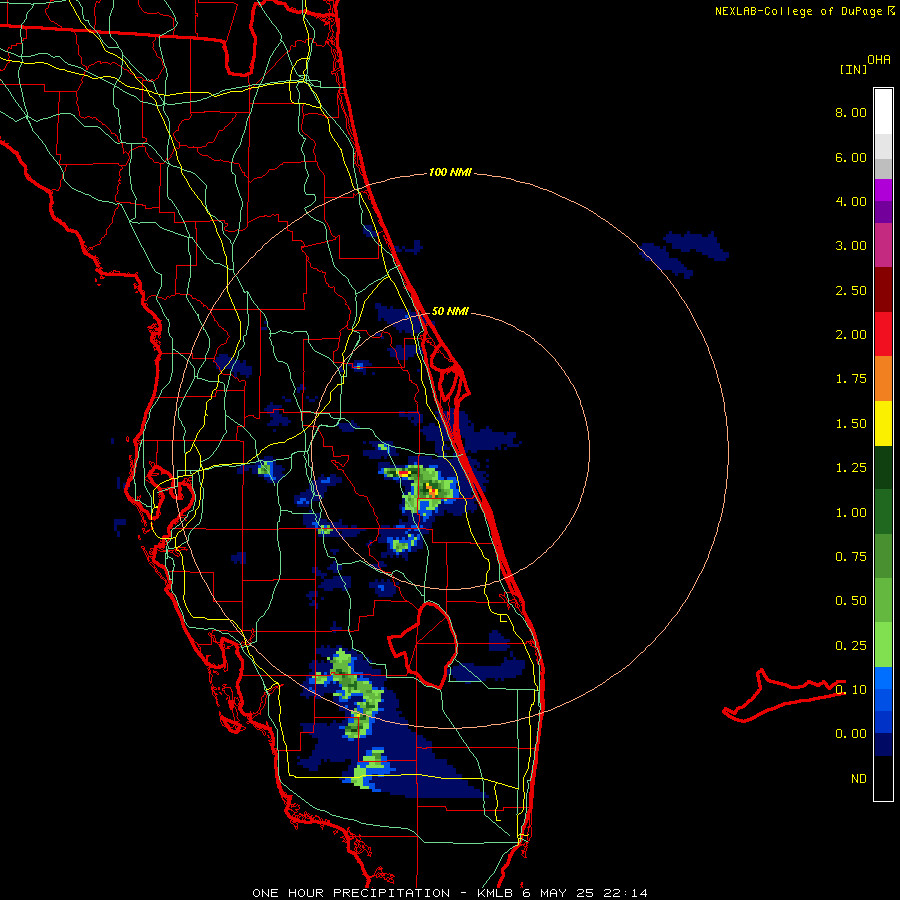
Task: Click the 0.10 legend value
Action: pyautogui.click(x=851, y=690)
